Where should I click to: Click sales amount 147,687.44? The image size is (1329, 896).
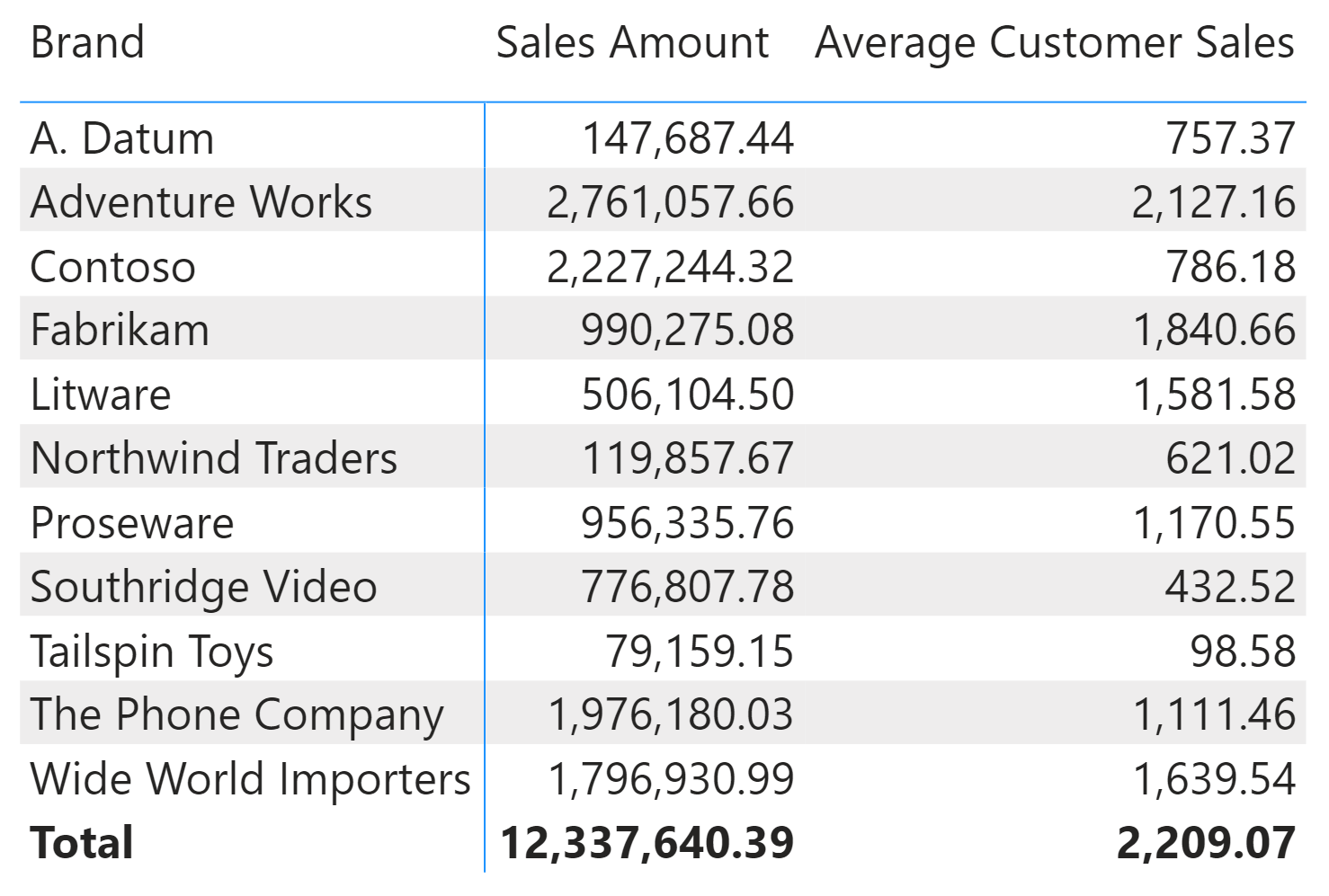[688, 138]
